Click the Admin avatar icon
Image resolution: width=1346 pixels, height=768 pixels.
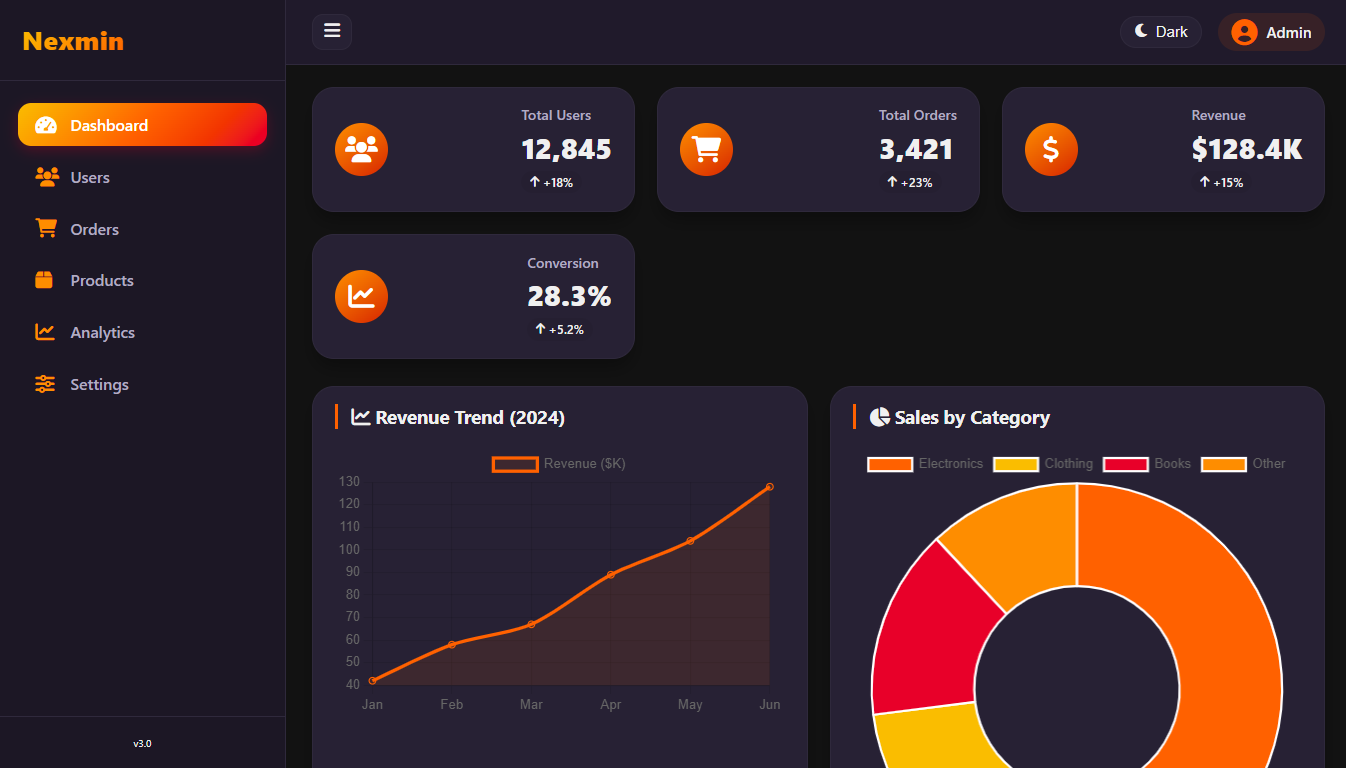[x=1244, y=32]
